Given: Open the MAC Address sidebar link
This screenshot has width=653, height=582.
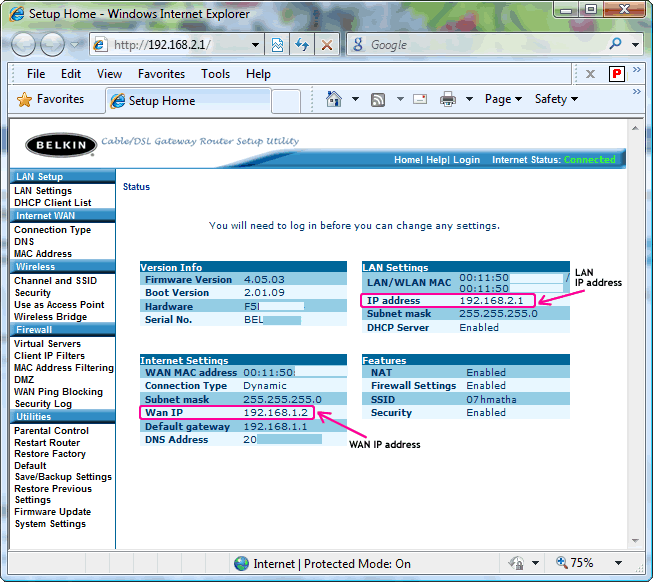Looking at the screenshot, I should click(x=43, y=254).
